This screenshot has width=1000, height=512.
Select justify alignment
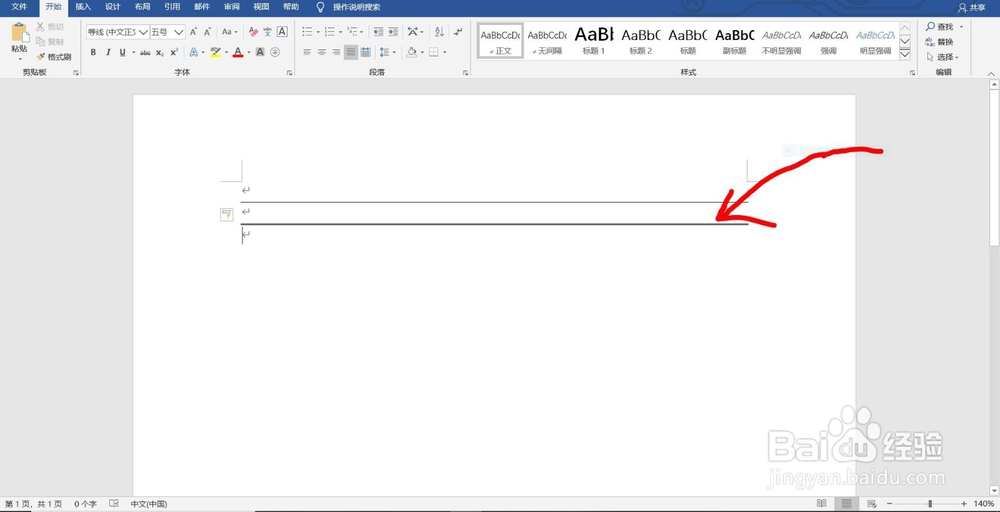pyautogui.click(x=351, y=52)
